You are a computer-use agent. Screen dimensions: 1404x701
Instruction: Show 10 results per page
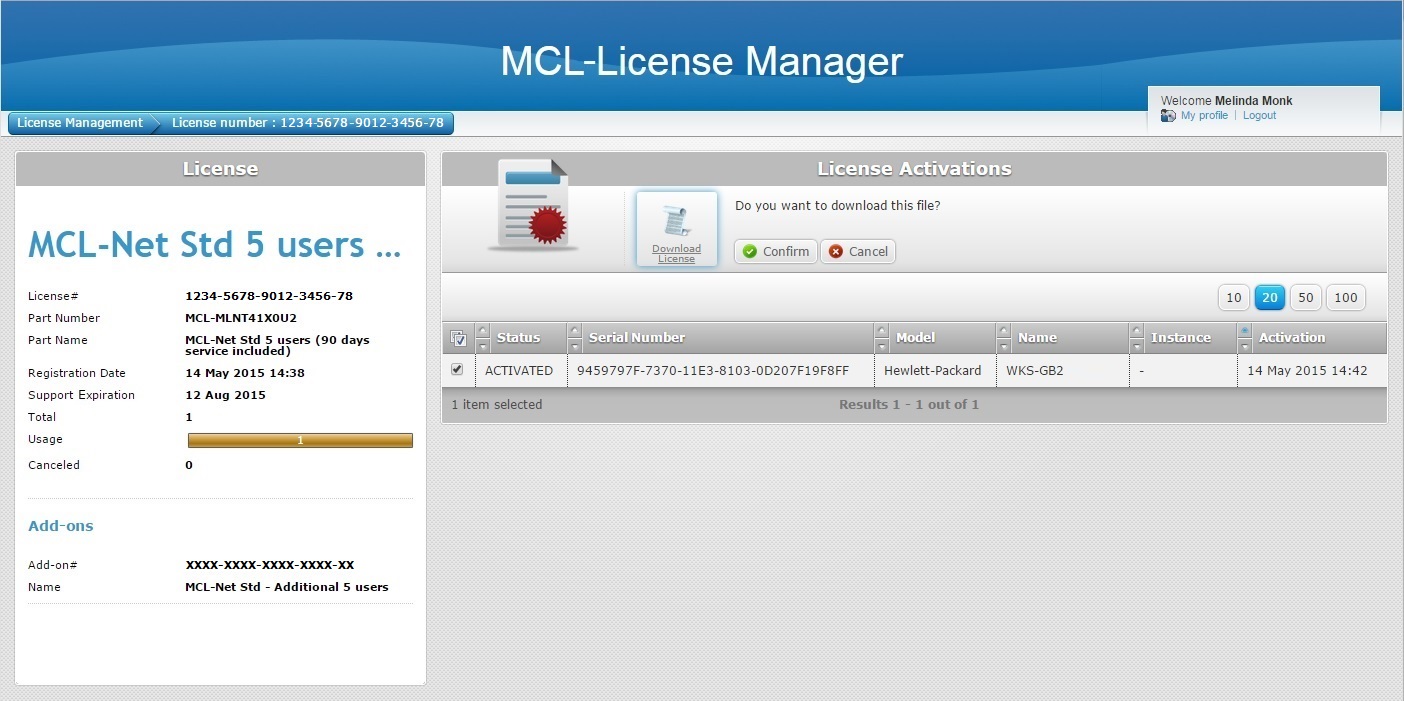point(1233,297)
